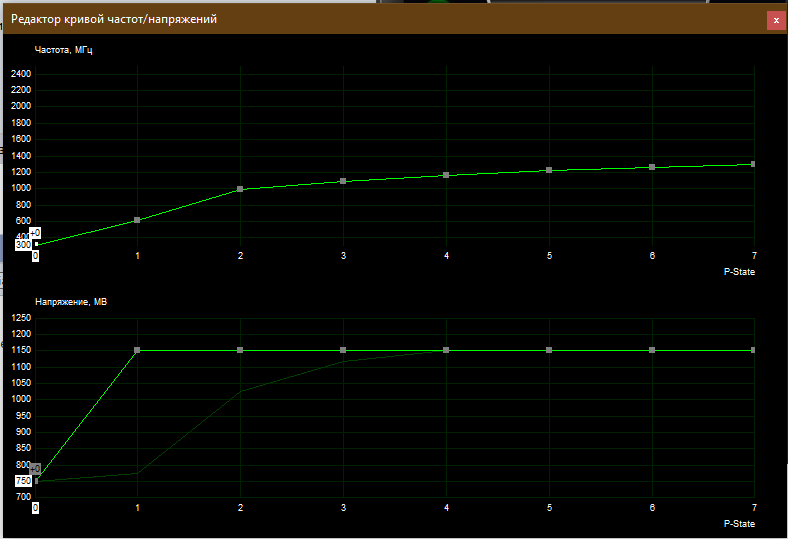Click the 'Частота, МГц' chart title

63,50
